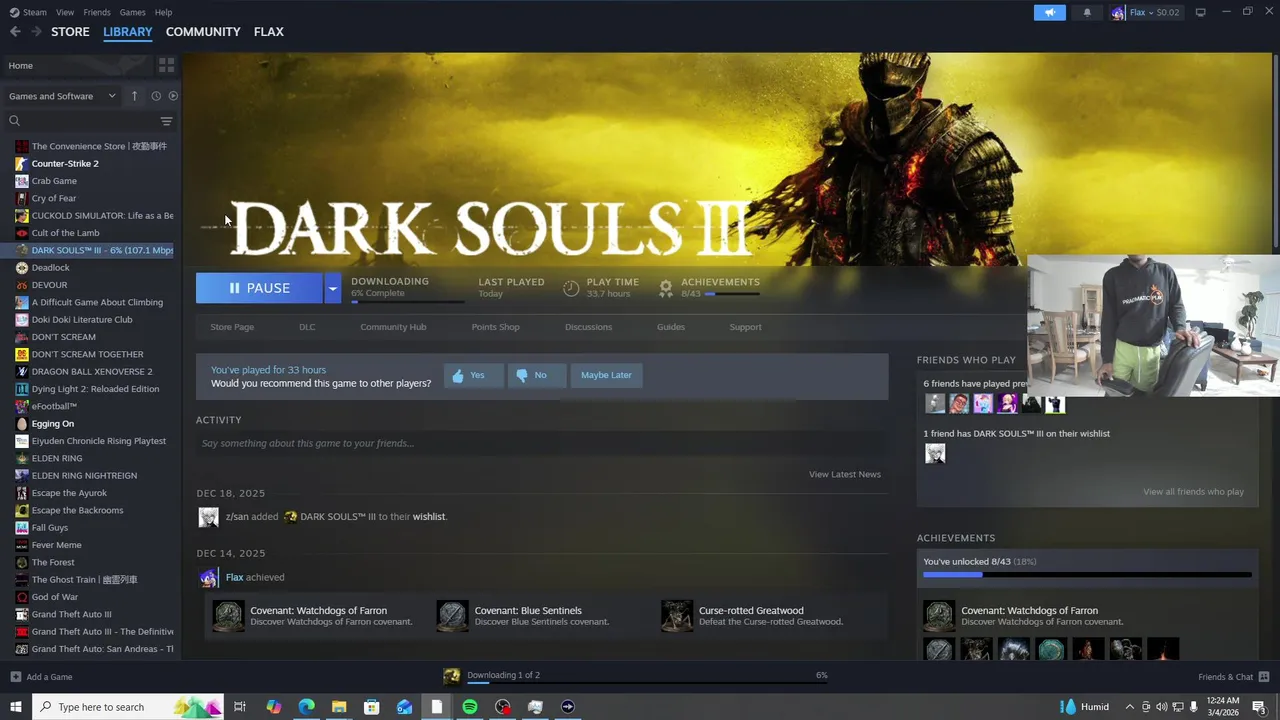Open File Explorer from the taskbar
Viewport: 1280px width, 720px height.
339,707
